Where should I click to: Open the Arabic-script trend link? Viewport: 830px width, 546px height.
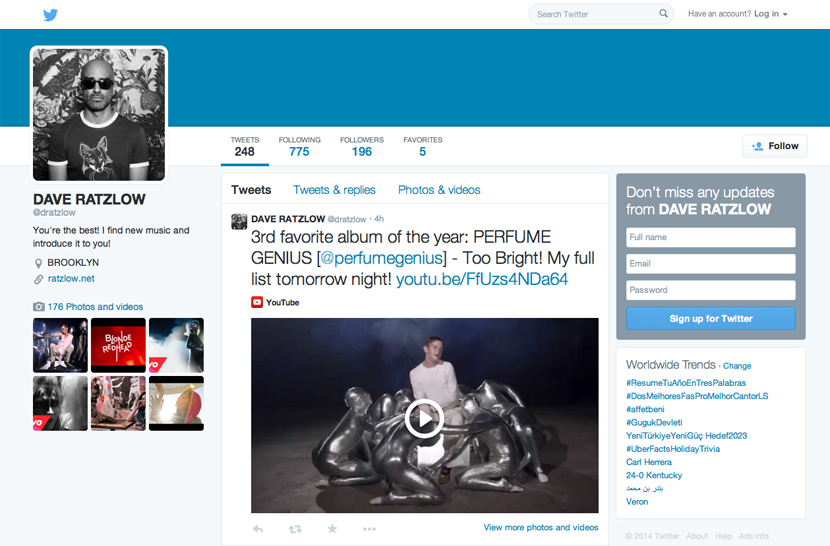[645, 488]
